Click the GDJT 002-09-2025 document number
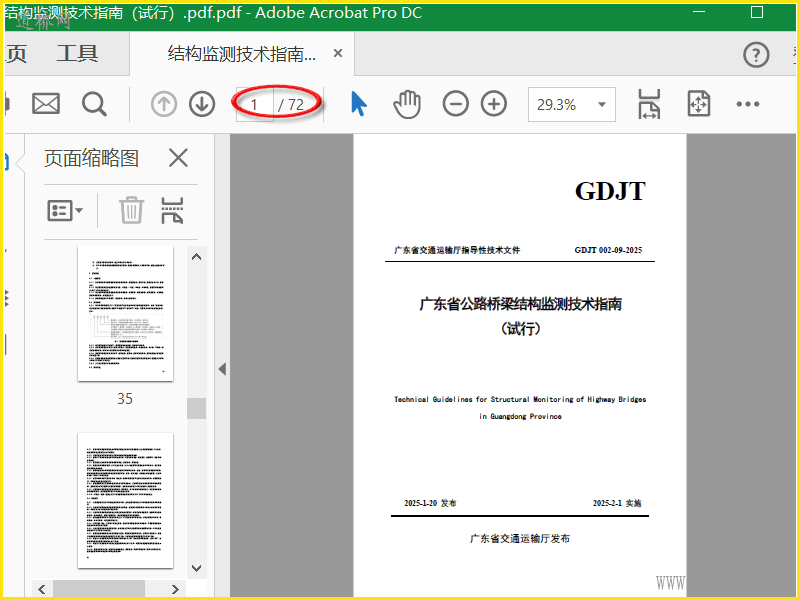The image size is (800, 600). tap(608, 250)
